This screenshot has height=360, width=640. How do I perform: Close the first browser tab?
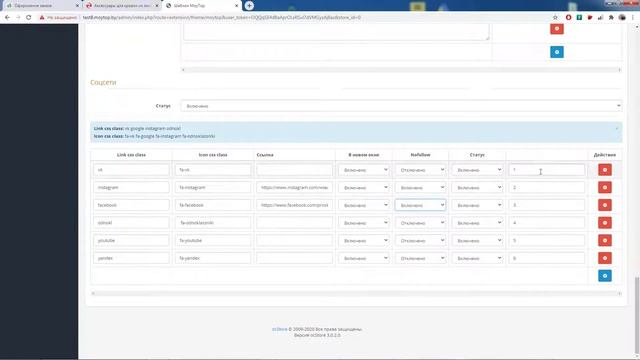click(78, 6)
